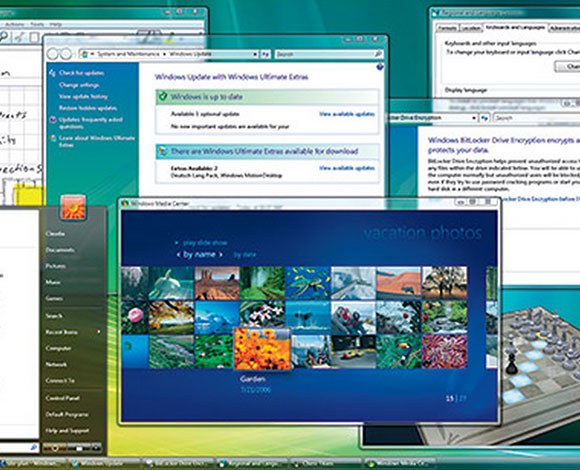Select the black pawn on the chess board
This screenshot has height=470, width=580.
511,363
